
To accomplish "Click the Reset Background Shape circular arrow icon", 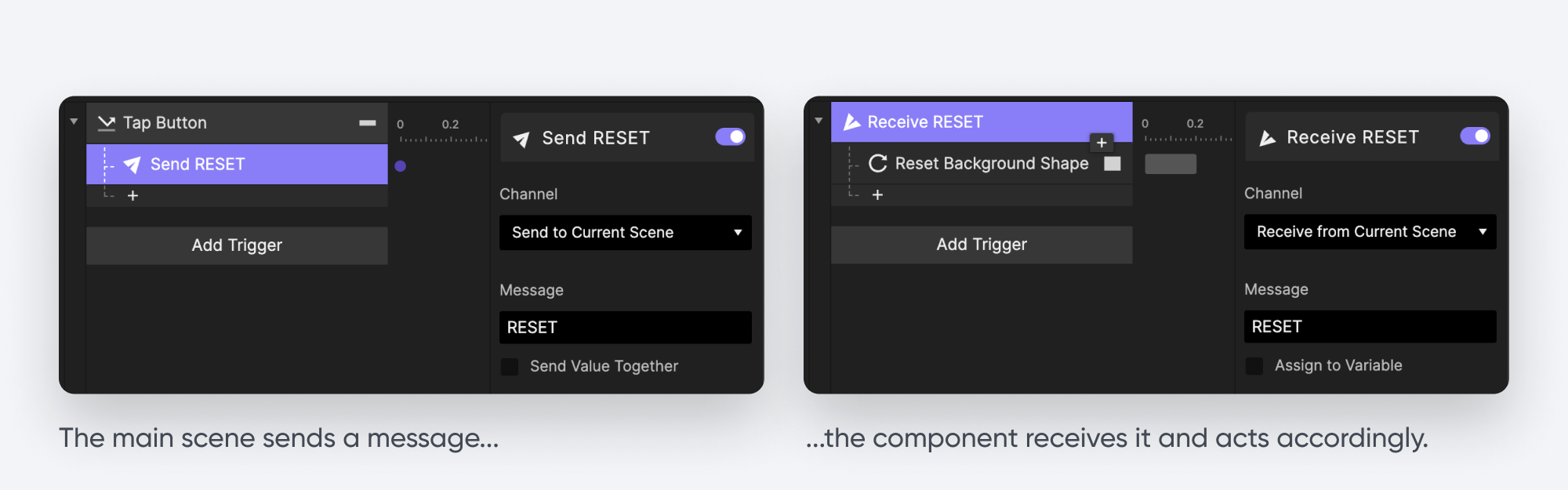I will pos(877,163).
